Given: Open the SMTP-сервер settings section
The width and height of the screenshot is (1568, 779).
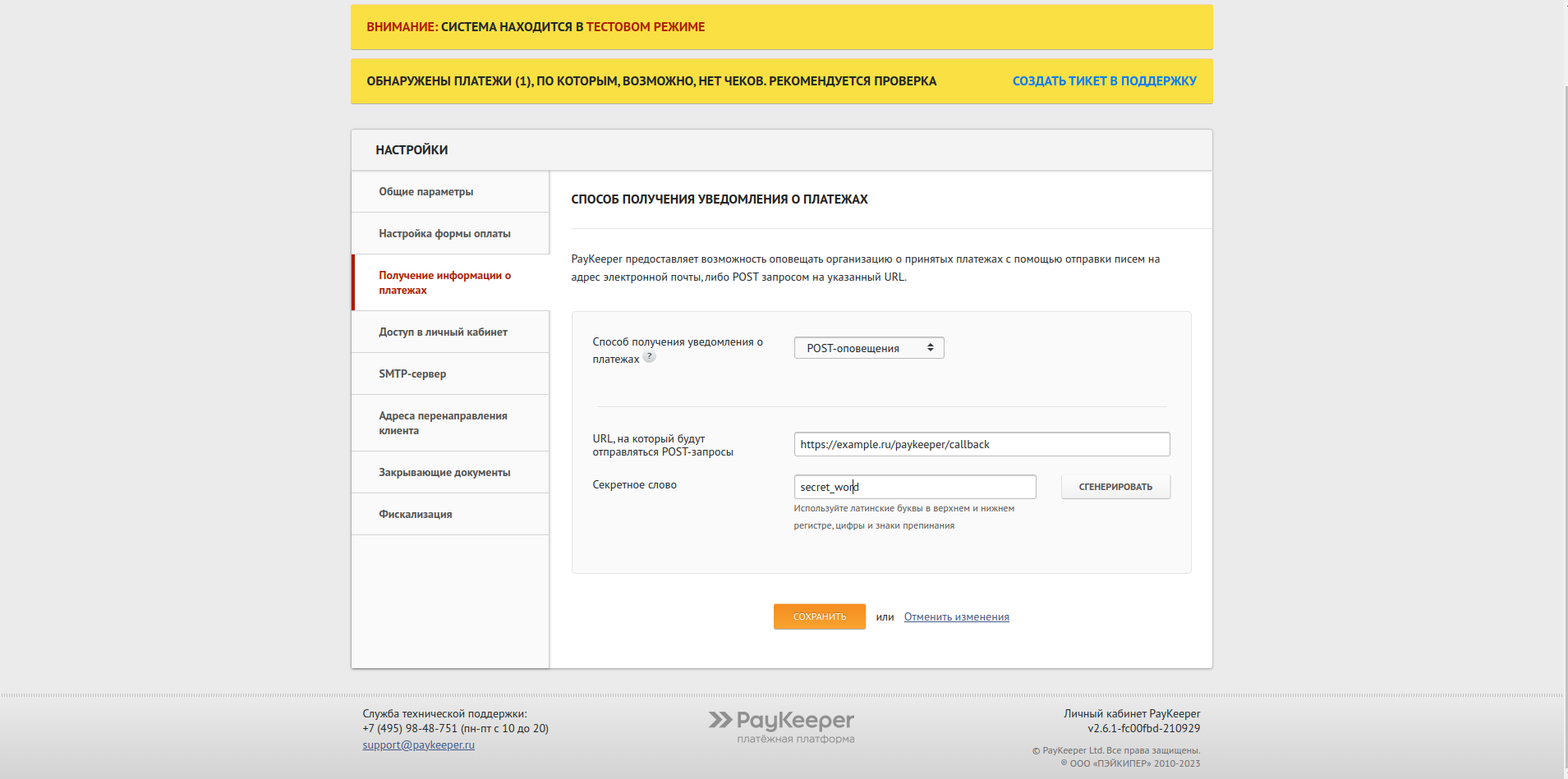Looking at the screenshot, I should coord(412,374).
